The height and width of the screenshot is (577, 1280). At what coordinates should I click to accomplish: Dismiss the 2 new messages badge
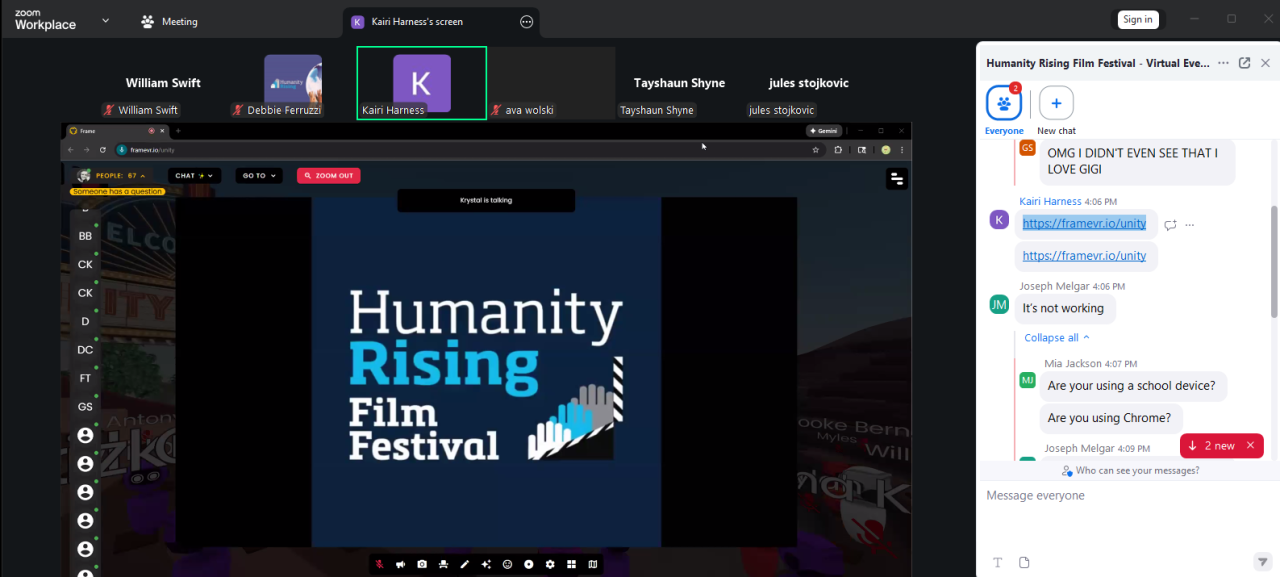1250,446
